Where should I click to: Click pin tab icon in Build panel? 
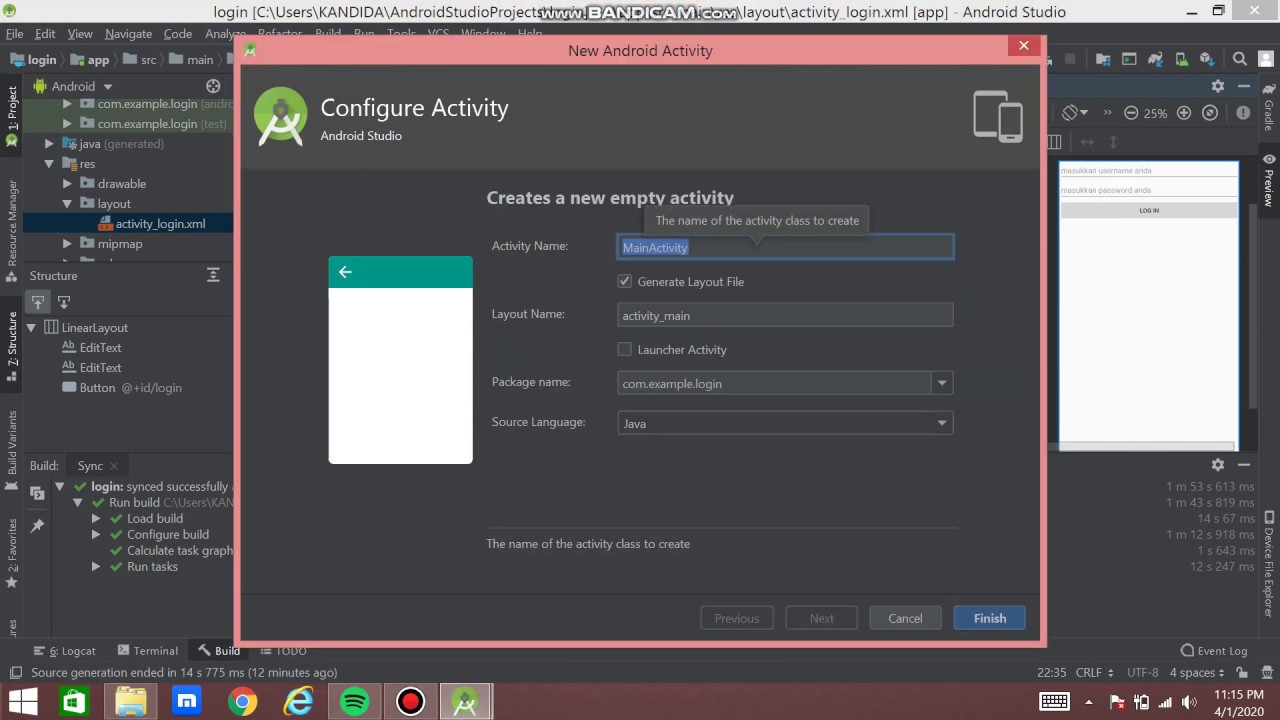37,525
